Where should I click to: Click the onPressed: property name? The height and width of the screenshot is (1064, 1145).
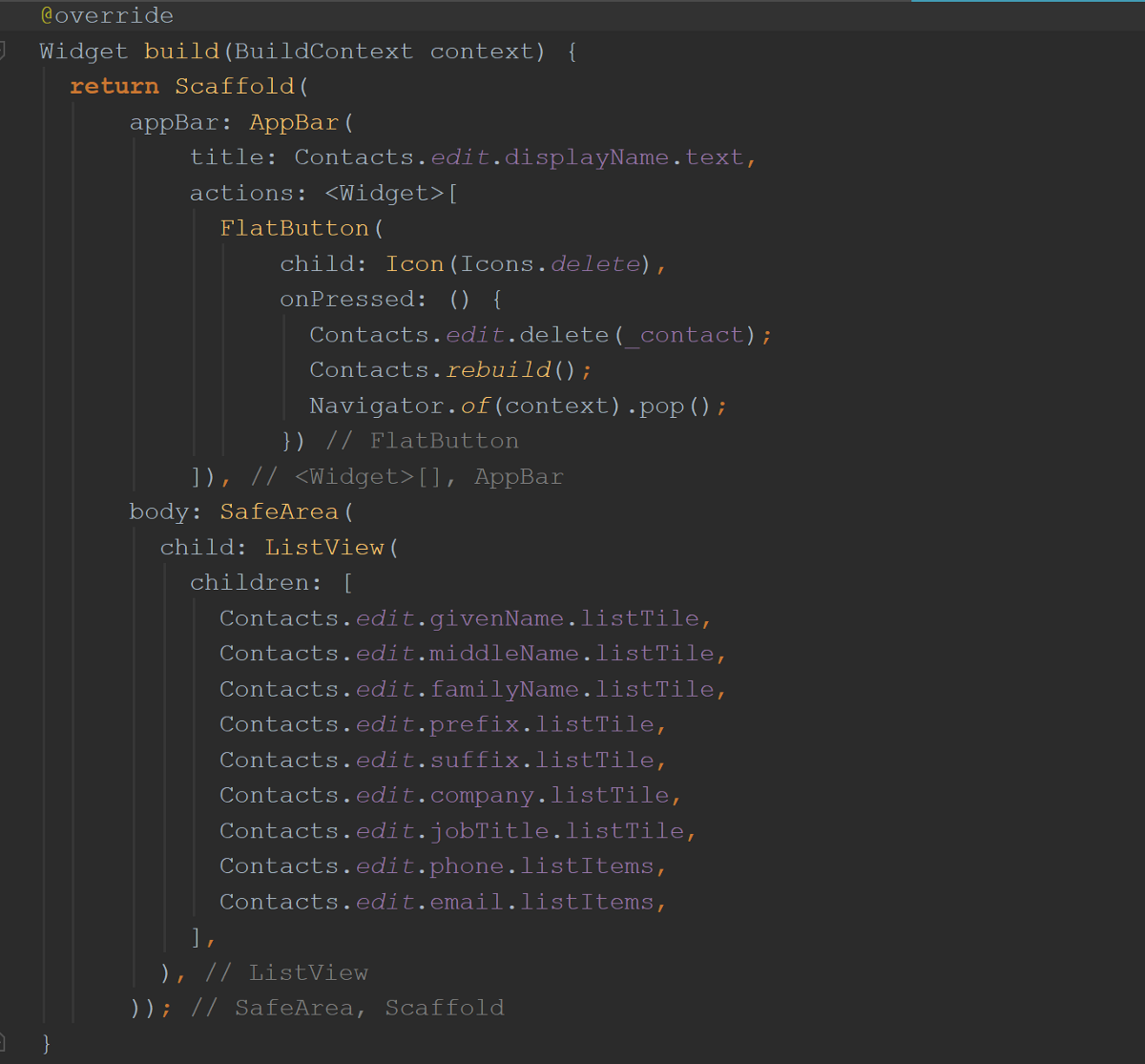(354, 300)
